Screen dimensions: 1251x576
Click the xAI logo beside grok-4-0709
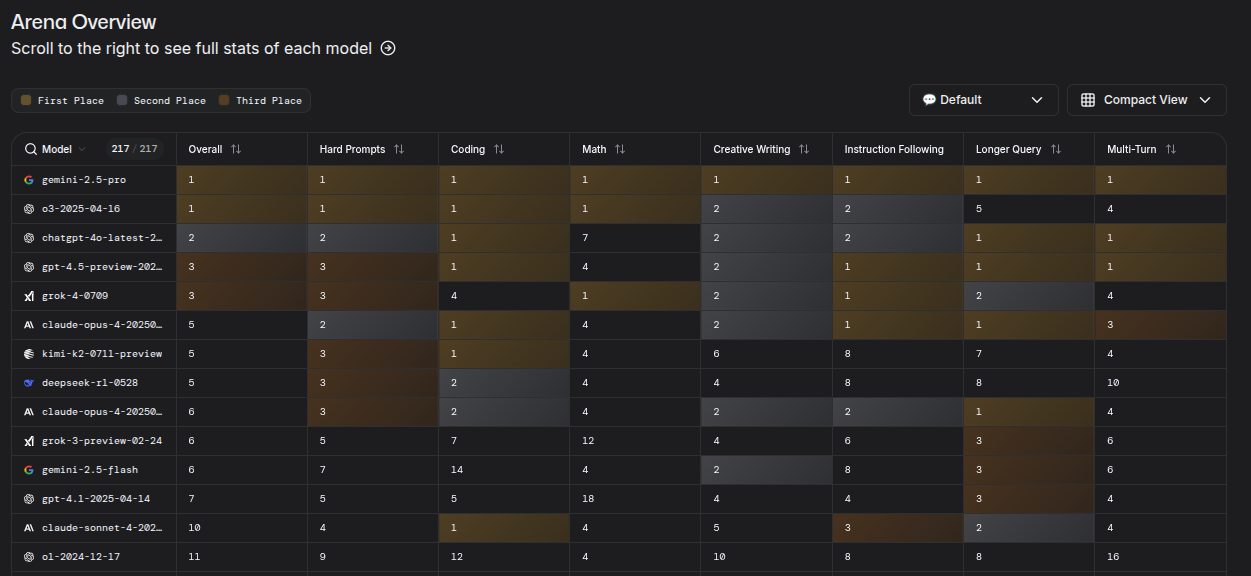[x=29, y=296]
